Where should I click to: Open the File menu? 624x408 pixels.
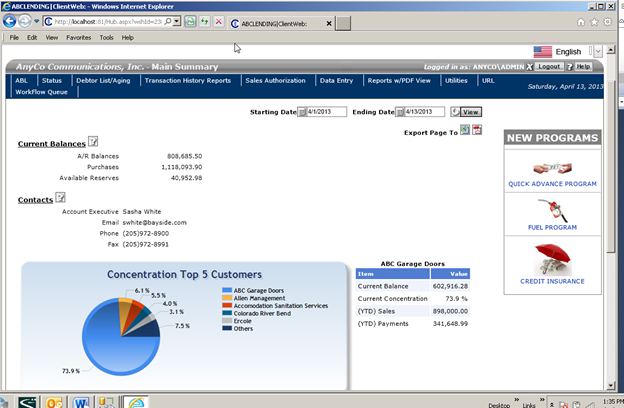point(14,37)
